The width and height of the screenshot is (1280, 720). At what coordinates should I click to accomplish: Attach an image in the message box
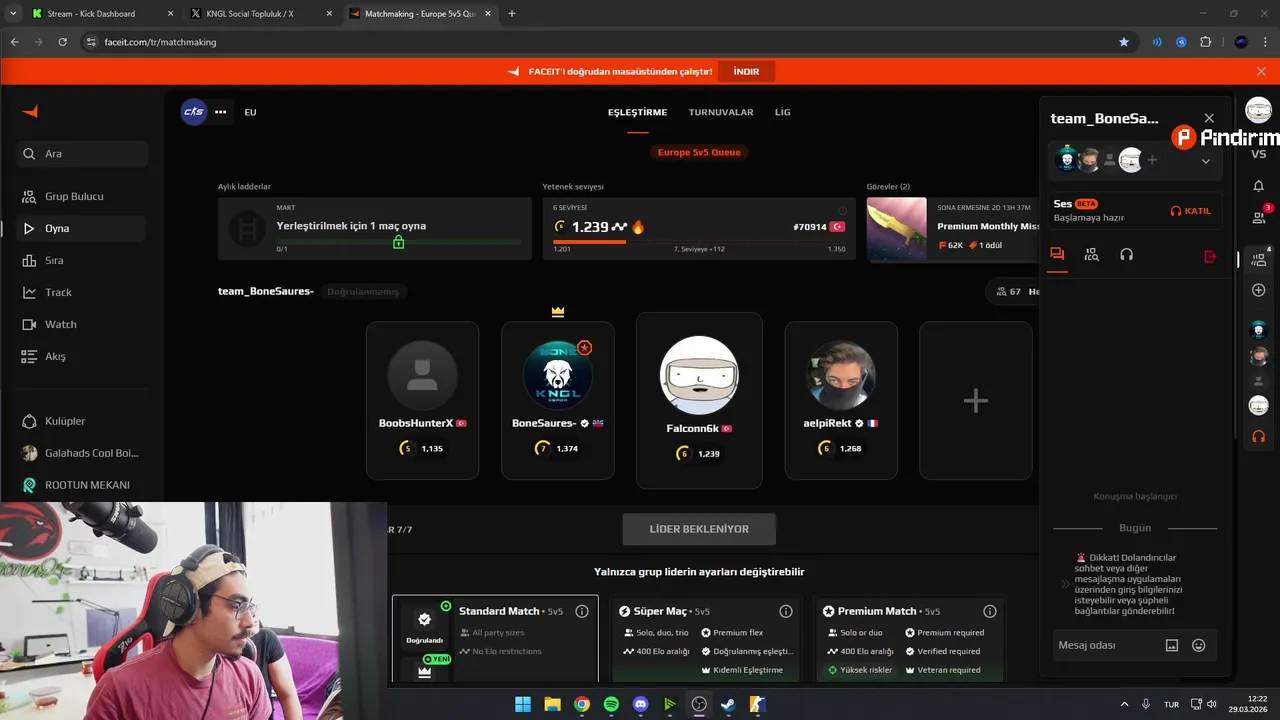pos(1172,646)
